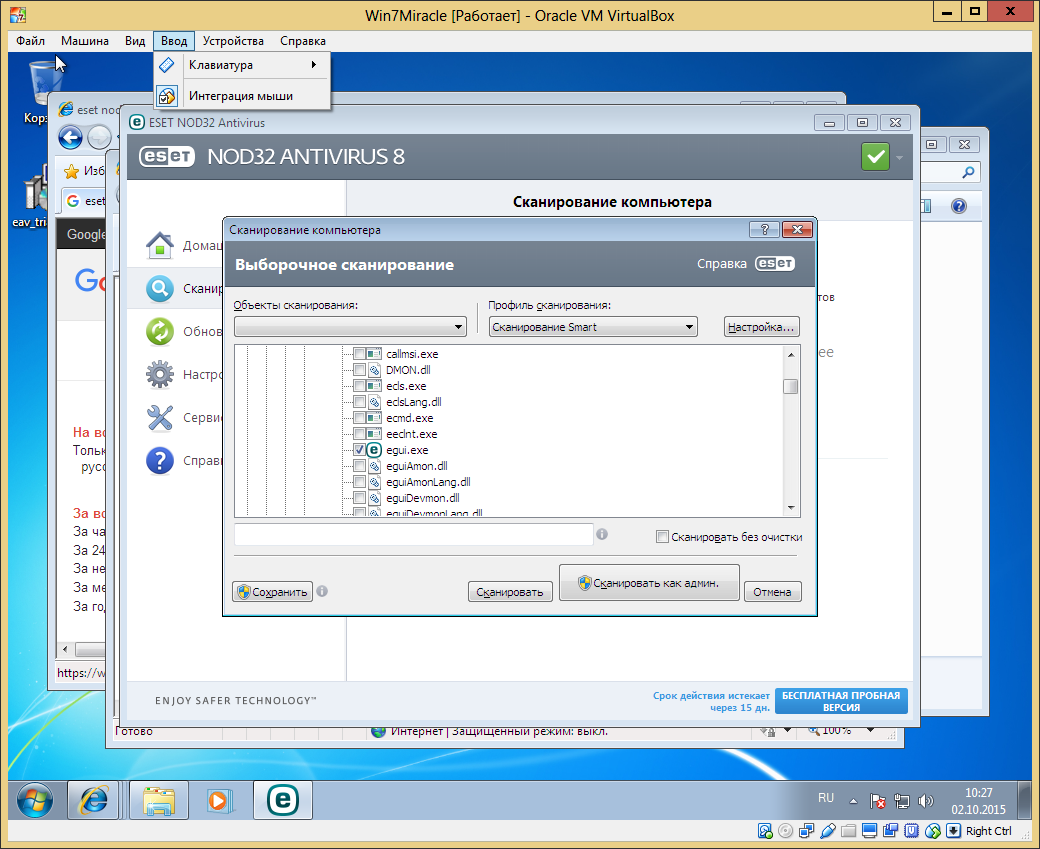This screenshot has width=1040, height=849.
Task: Check the DMON.dll checkbox
Action: (x=359, y=369)
